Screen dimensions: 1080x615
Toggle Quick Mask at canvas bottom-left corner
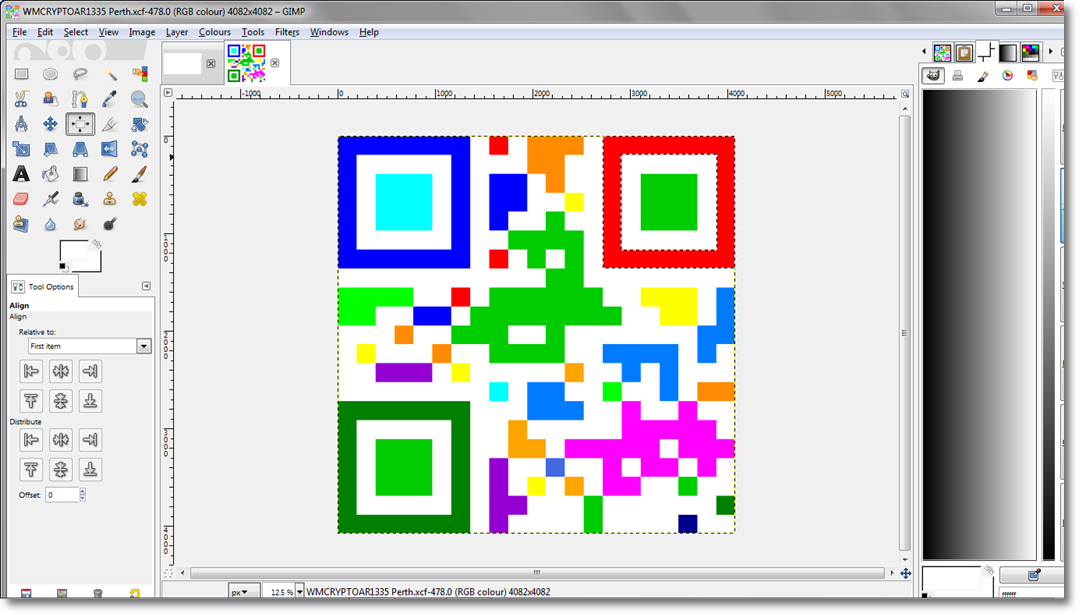168,573
